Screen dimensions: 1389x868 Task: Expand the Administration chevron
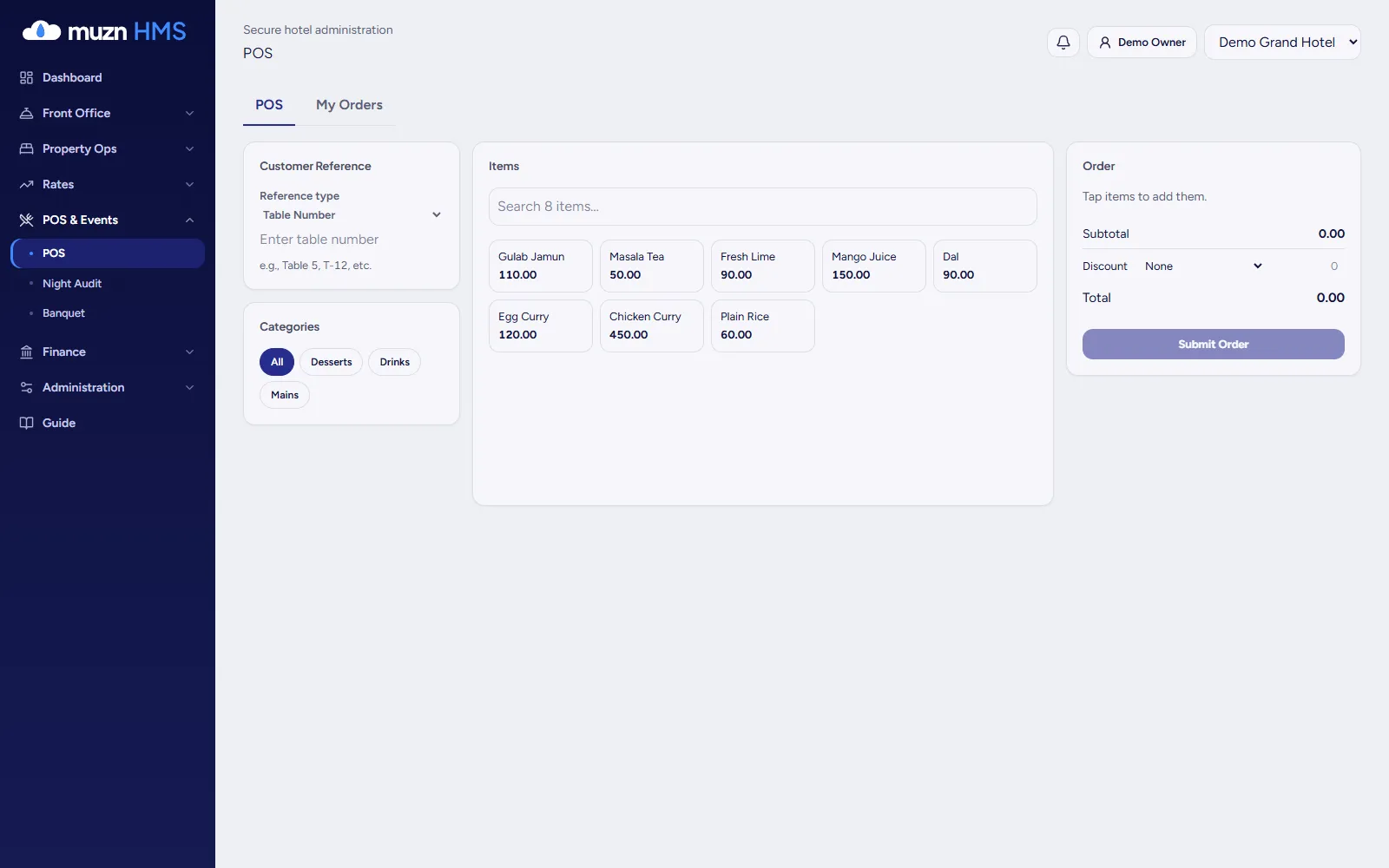click(x=189, y=387)
